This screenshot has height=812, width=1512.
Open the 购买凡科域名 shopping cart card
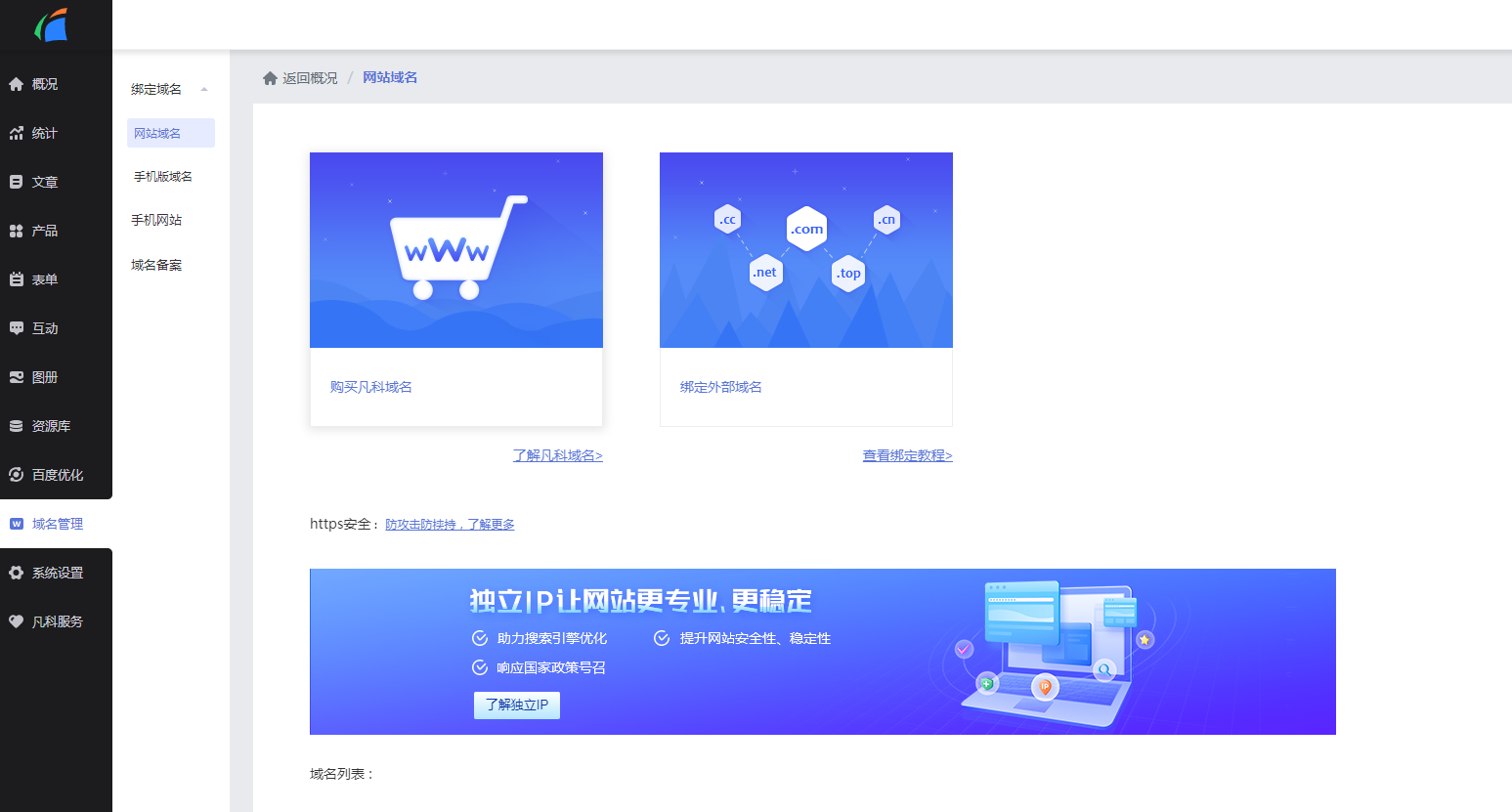[455, 288]
